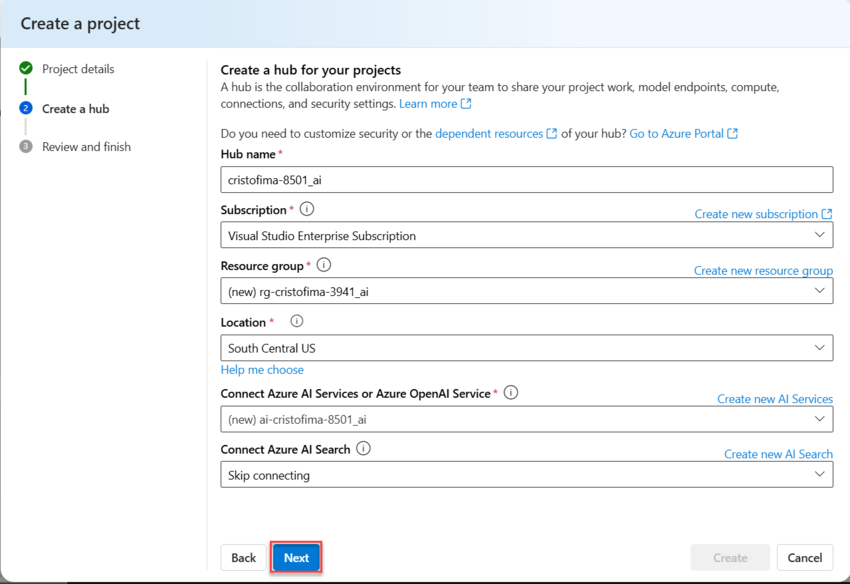Click the Subscription info icon
The height and width of the screenshot is (584, 850).
click(x=307, y=210)
